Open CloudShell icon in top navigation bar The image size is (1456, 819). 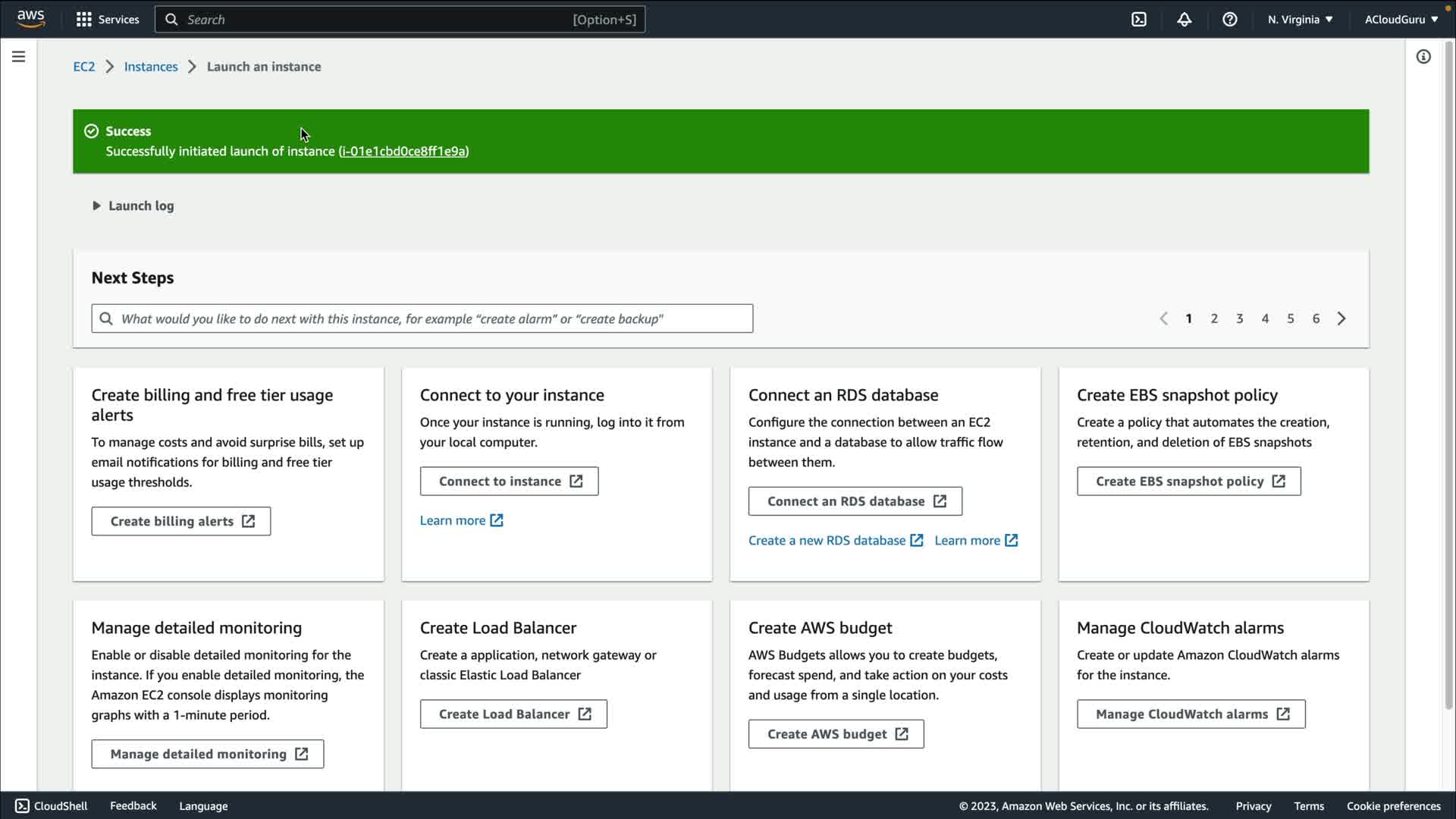pos(1139,20)
